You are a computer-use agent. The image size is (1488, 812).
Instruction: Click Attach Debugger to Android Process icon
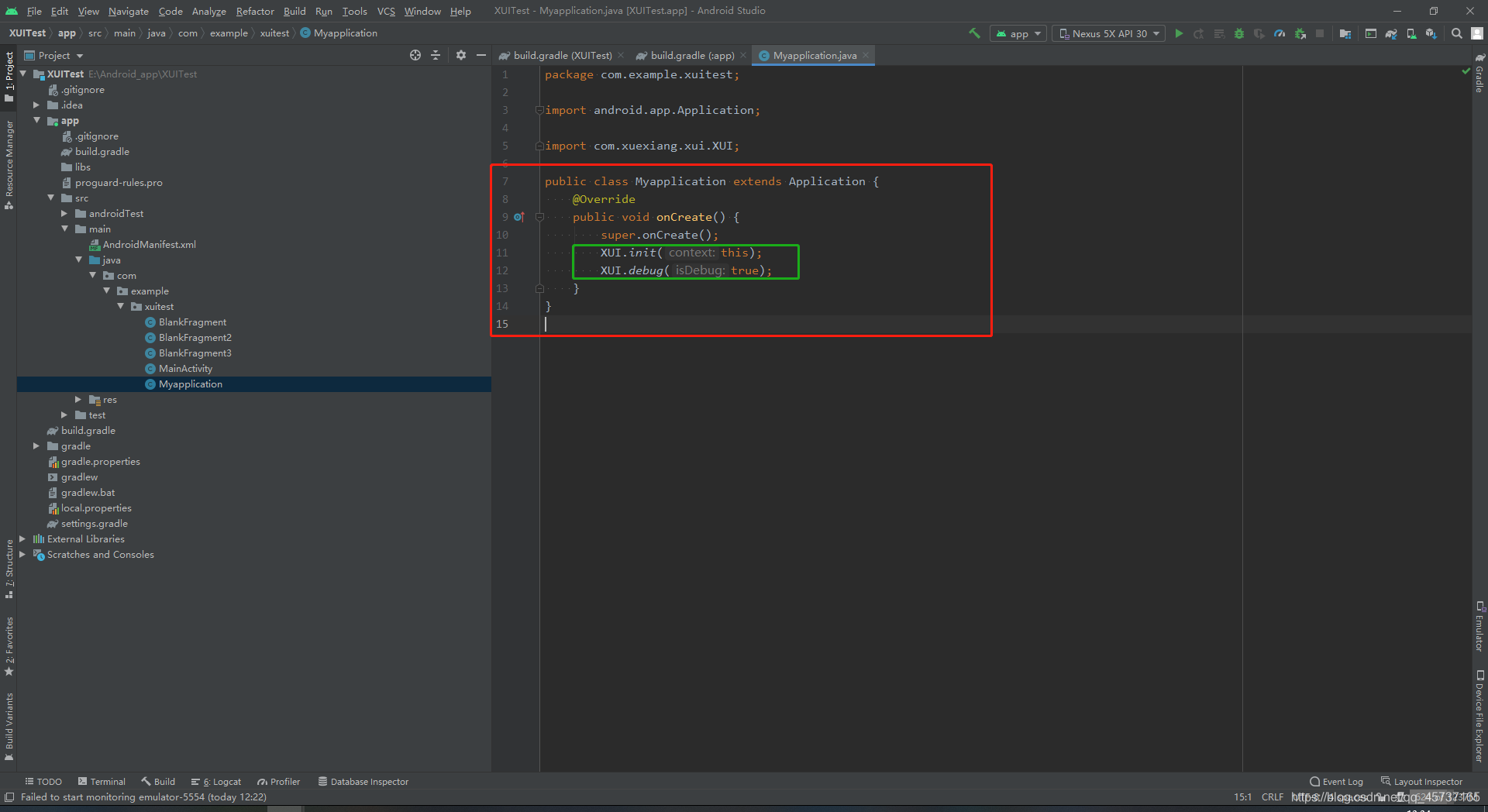1300,33
